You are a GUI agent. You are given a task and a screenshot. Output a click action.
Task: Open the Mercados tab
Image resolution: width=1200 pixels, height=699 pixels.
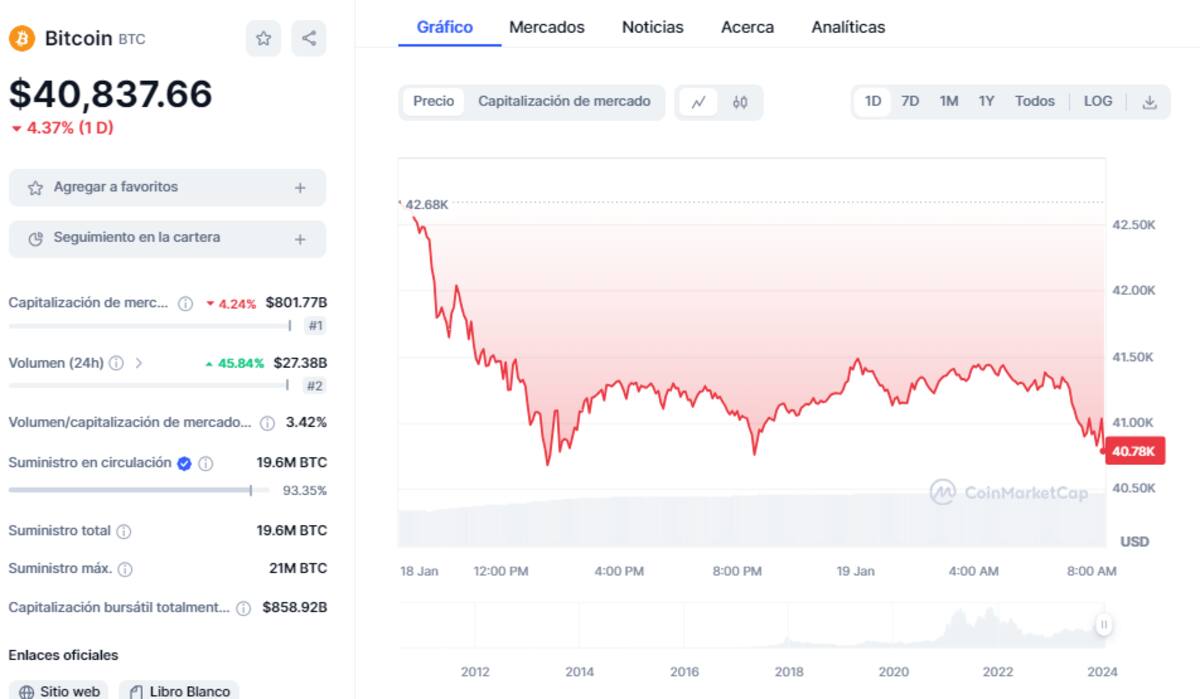point(547,27)
